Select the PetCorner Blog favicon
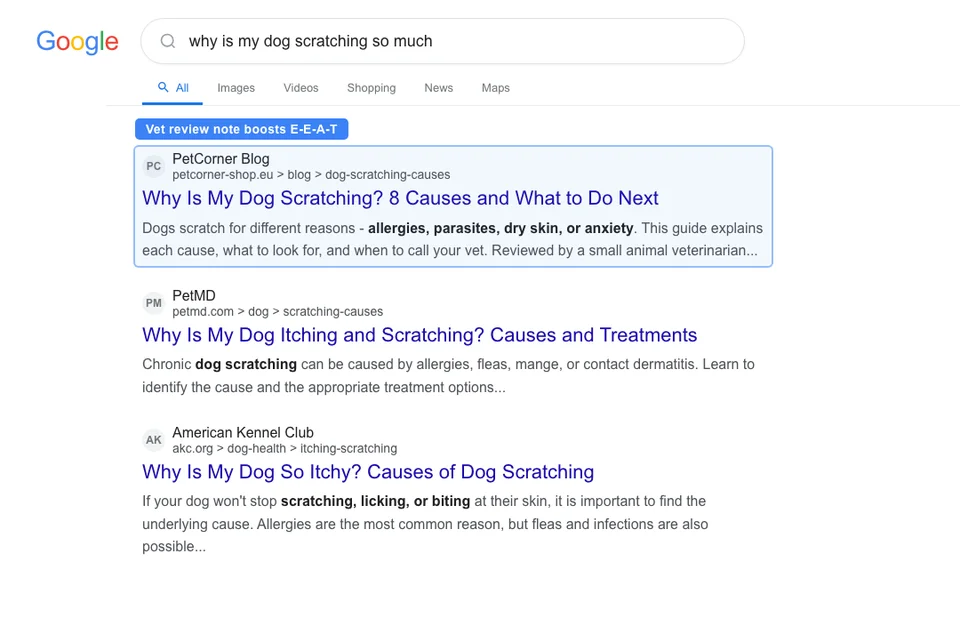Image resolution: width=960 pixels, height=619 pixels. [x=153, y=166]
